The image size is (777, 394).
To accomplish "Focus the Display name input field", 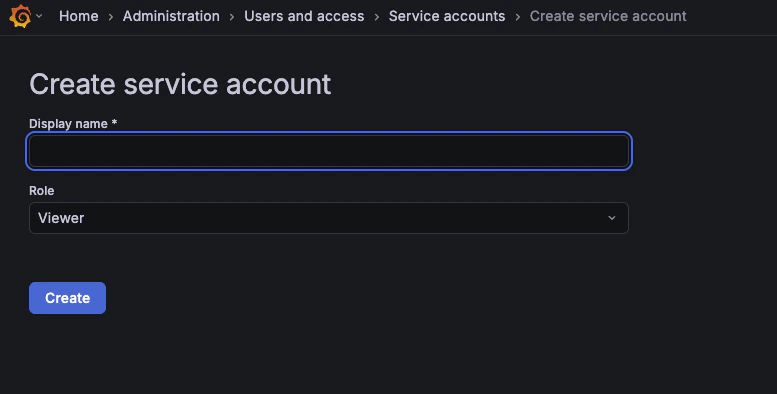I will pyautogui.click(x=329, y=151).
